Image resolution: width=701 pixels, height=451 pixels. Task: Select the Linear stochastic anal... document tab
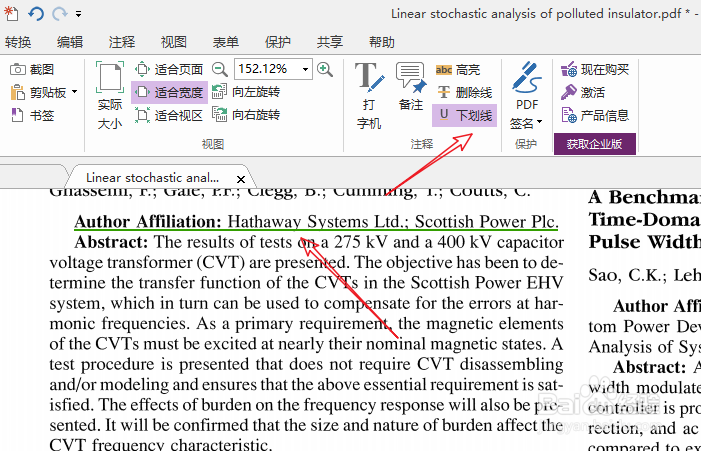153,178
